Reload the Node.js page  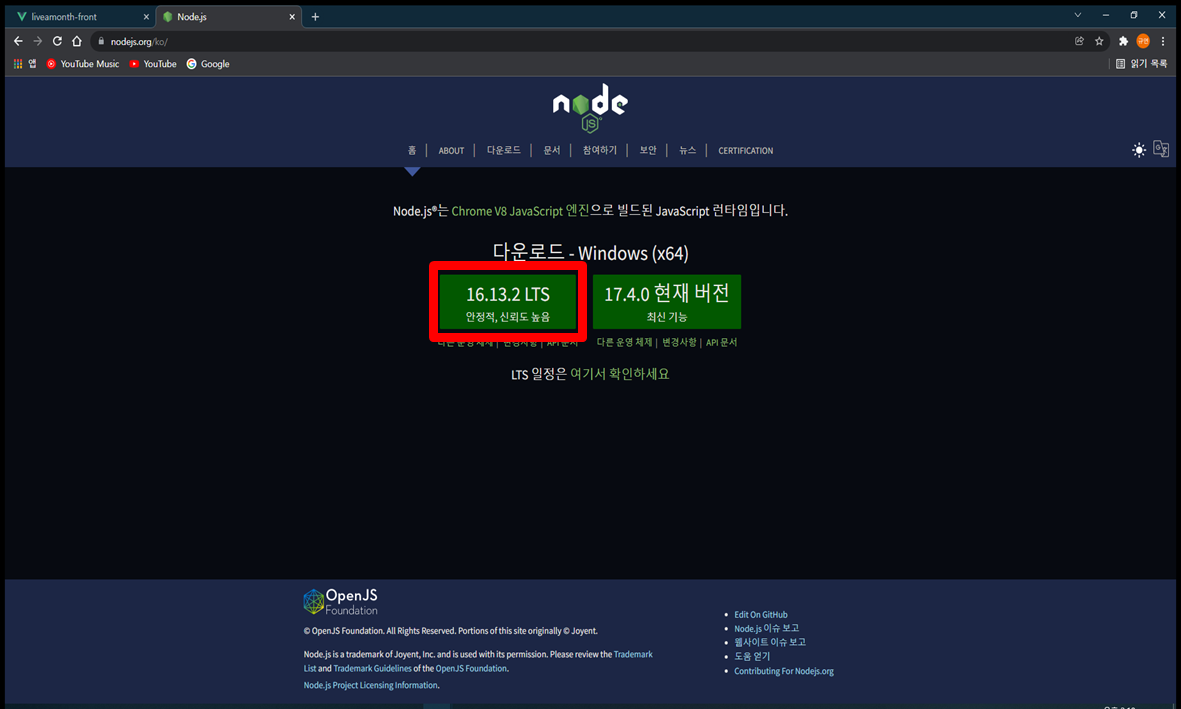pyautogui.click(x=57, y=41)
